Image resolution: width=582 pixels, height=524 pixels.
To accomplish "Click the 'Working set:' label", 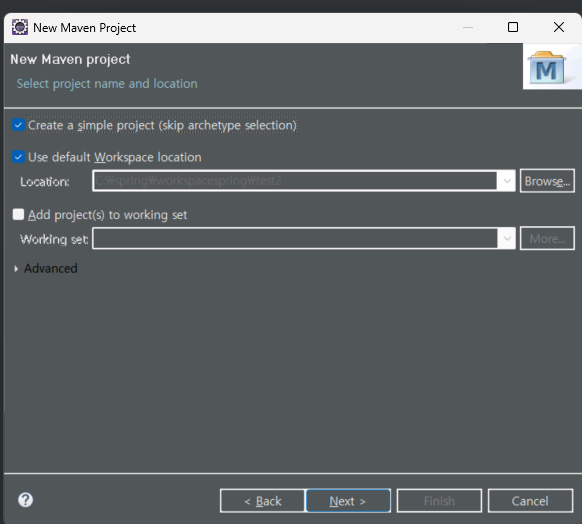I will tap(54, 239).
